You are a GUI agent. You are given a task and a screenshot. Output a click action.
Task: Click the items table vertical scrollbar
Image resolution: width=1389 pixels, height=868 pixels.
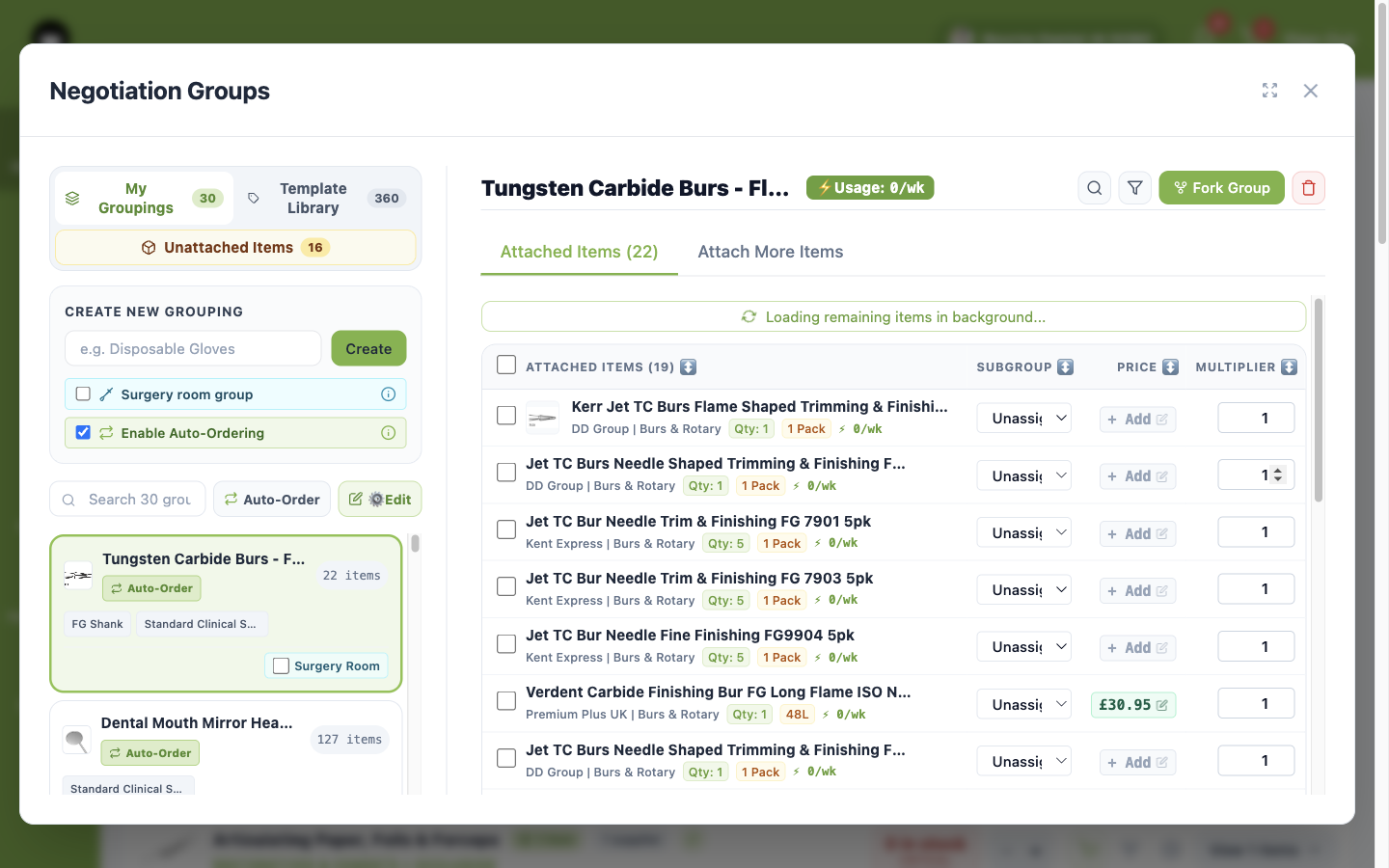tap(1318, 400)
